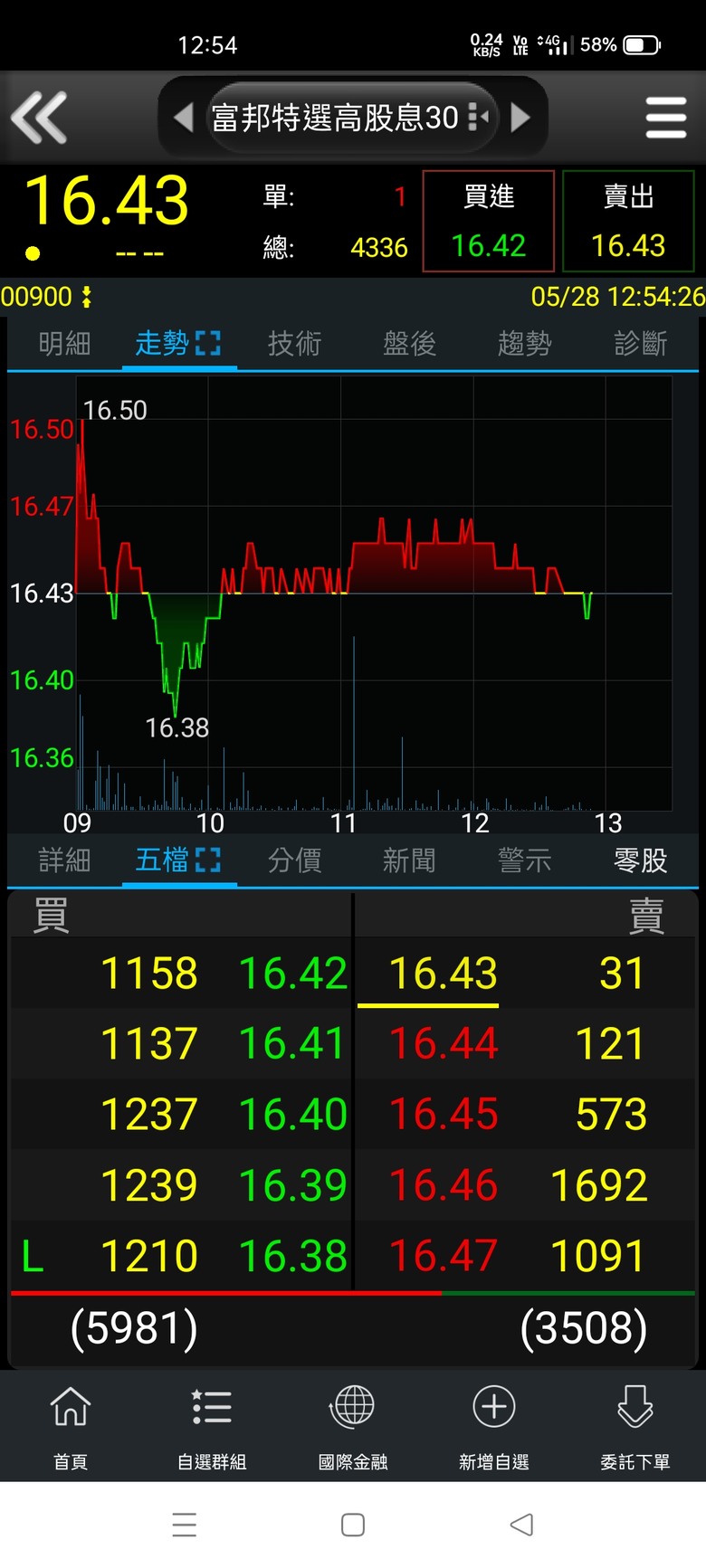The image size is (706, 1568).
Task: Switch to the 盤後 tab
Action: 409,344
